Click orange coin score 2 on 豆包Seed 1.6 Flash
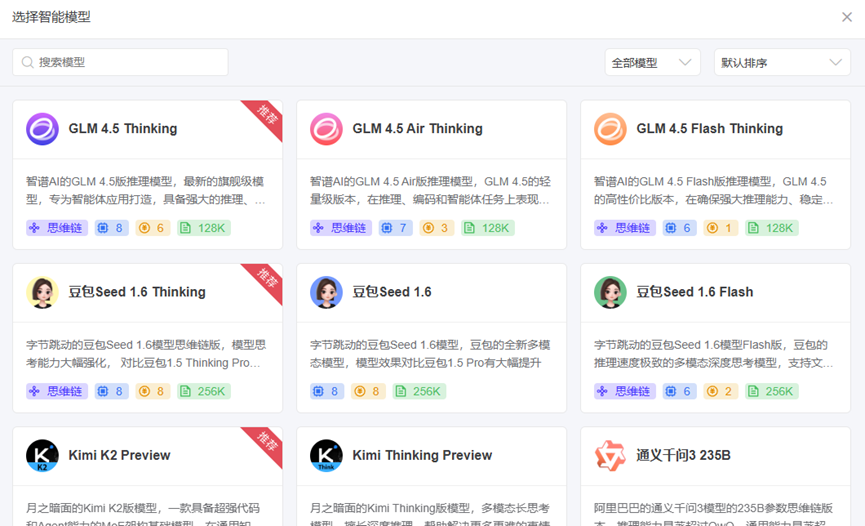Viewport: 865px width, 526px height. point(721,391)
